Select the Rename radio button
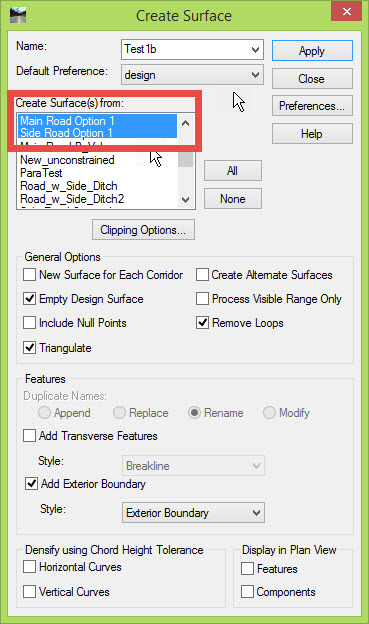369x624 pixels. [x=194, y=413]
